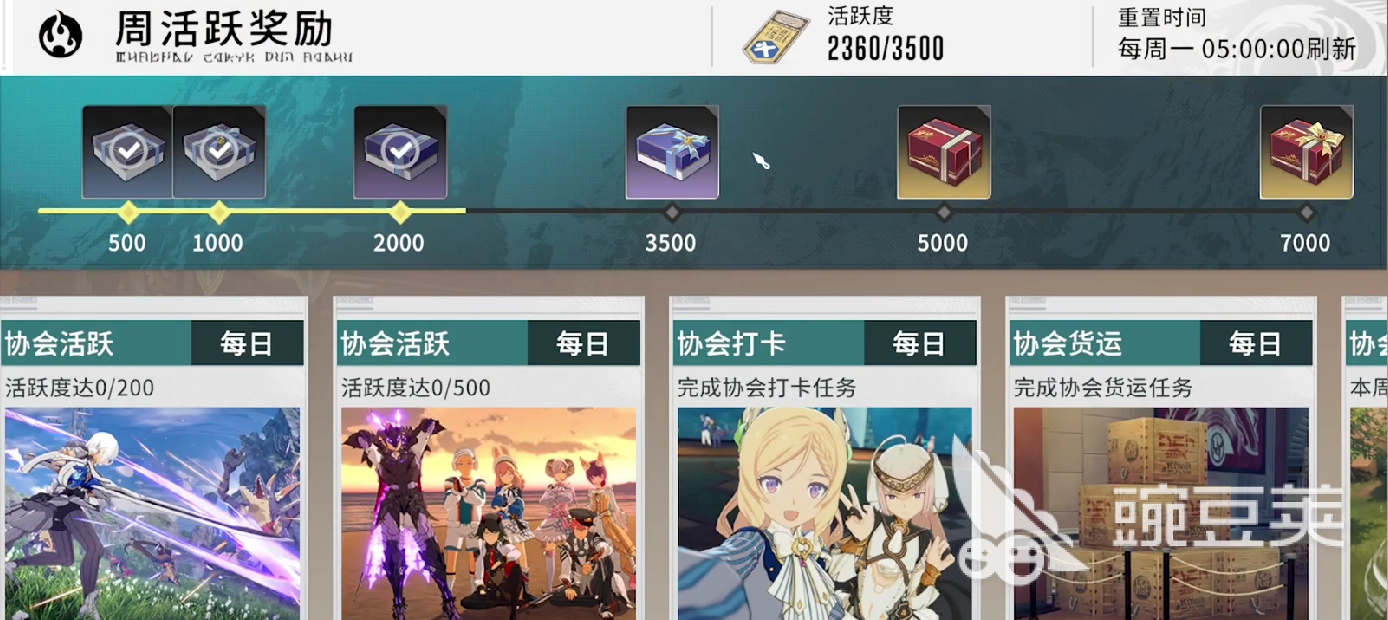The width and height of the screenshot is (1388, 620).
Task: Select the 3500 milestone diamond marker
Action: 672,212
